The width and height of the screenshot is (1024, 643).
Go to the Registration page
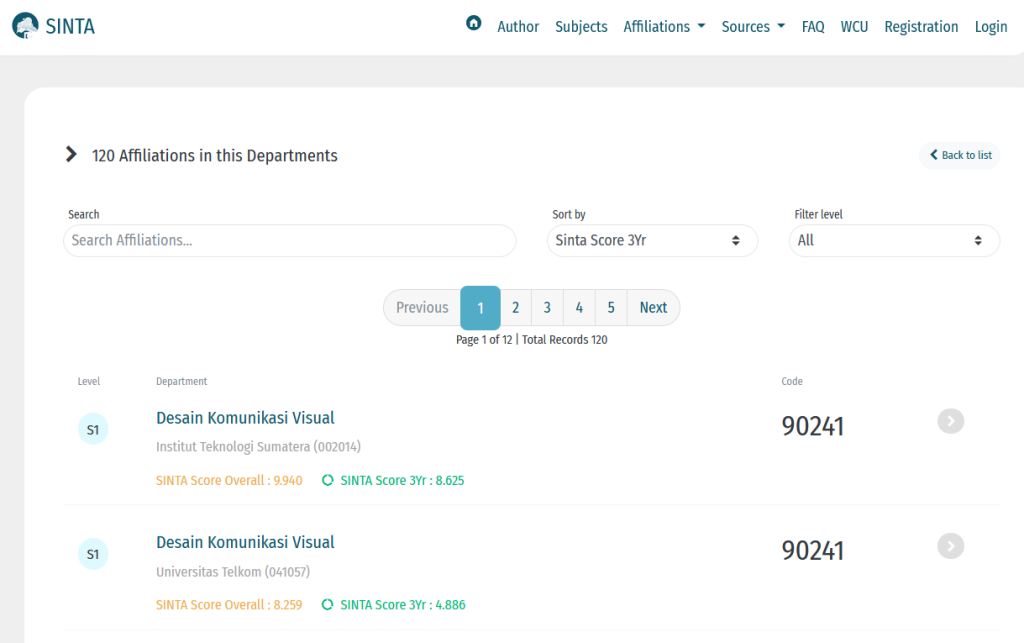click(921, 27)
